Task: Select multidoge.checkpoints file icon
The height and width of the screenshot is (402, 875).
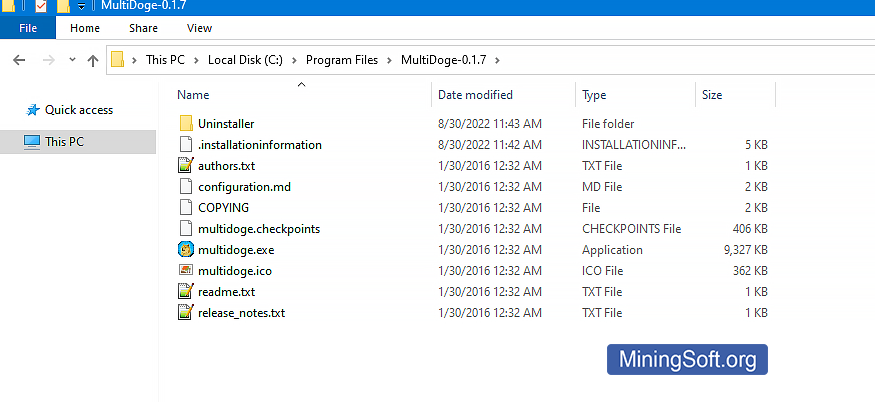Action: click(186, 229)
